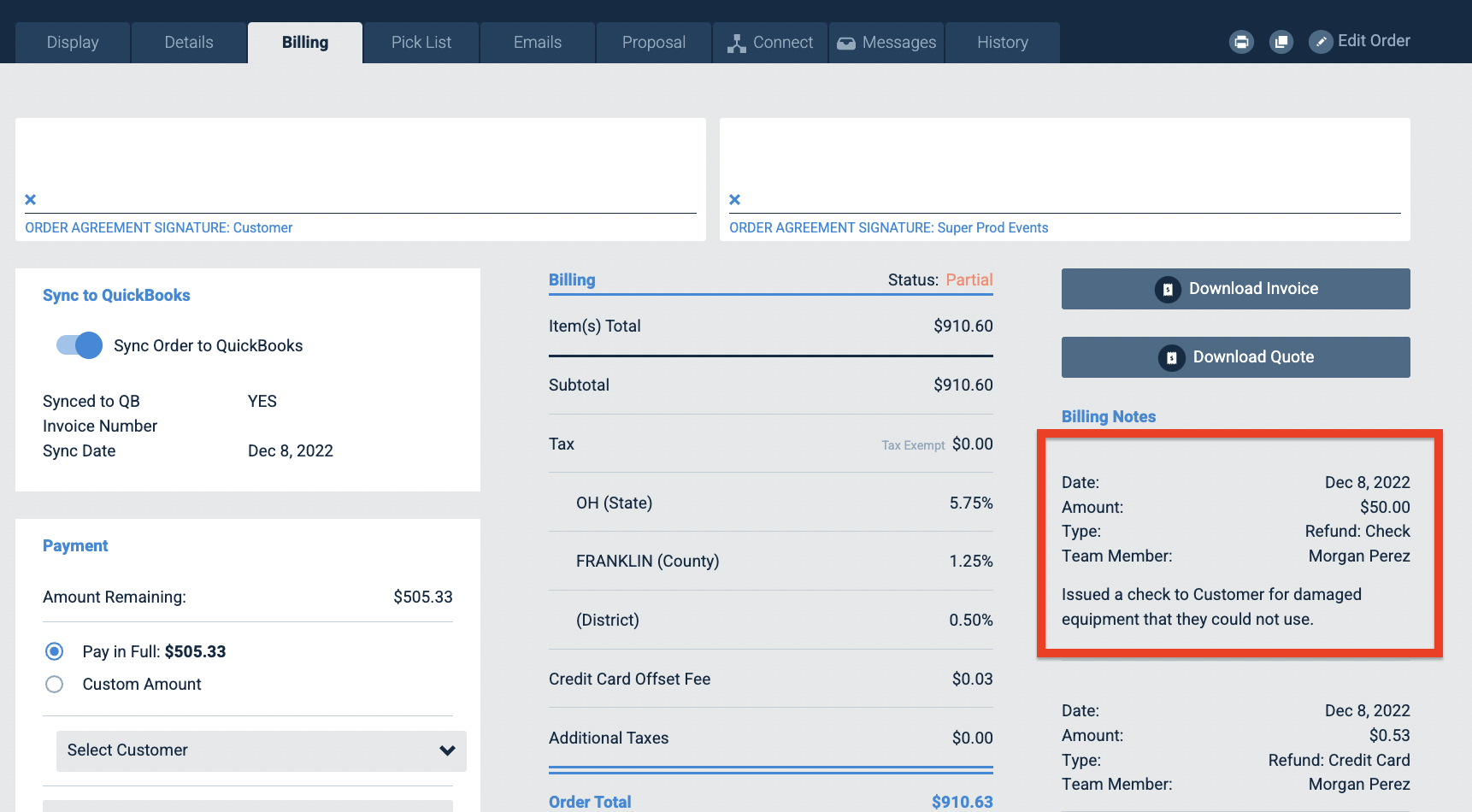This screenshot has width=1472, height=812.
Task: Select the Pay in Full radio button
Action: 54,651
